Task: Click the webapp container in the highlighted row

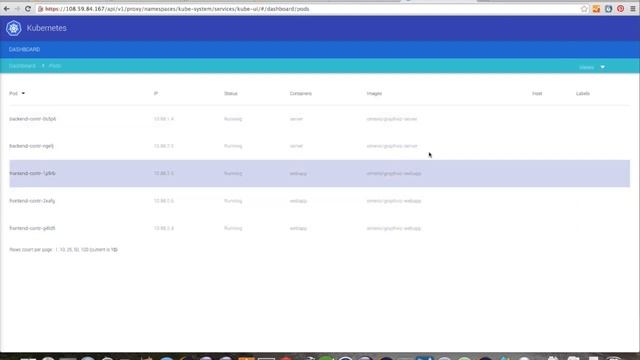Action: [298, 173]
